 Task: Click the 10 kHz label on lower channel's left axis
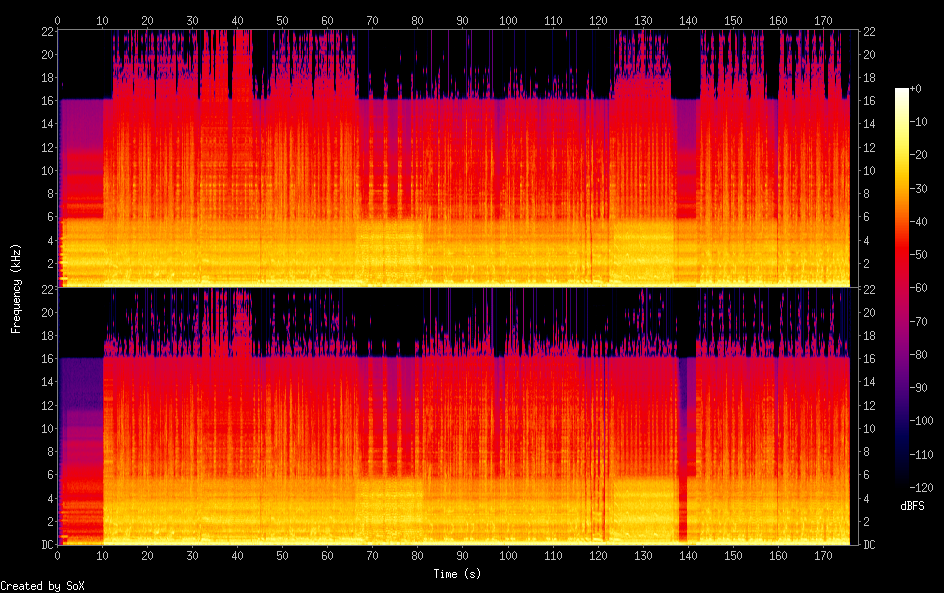click(46, 428)
